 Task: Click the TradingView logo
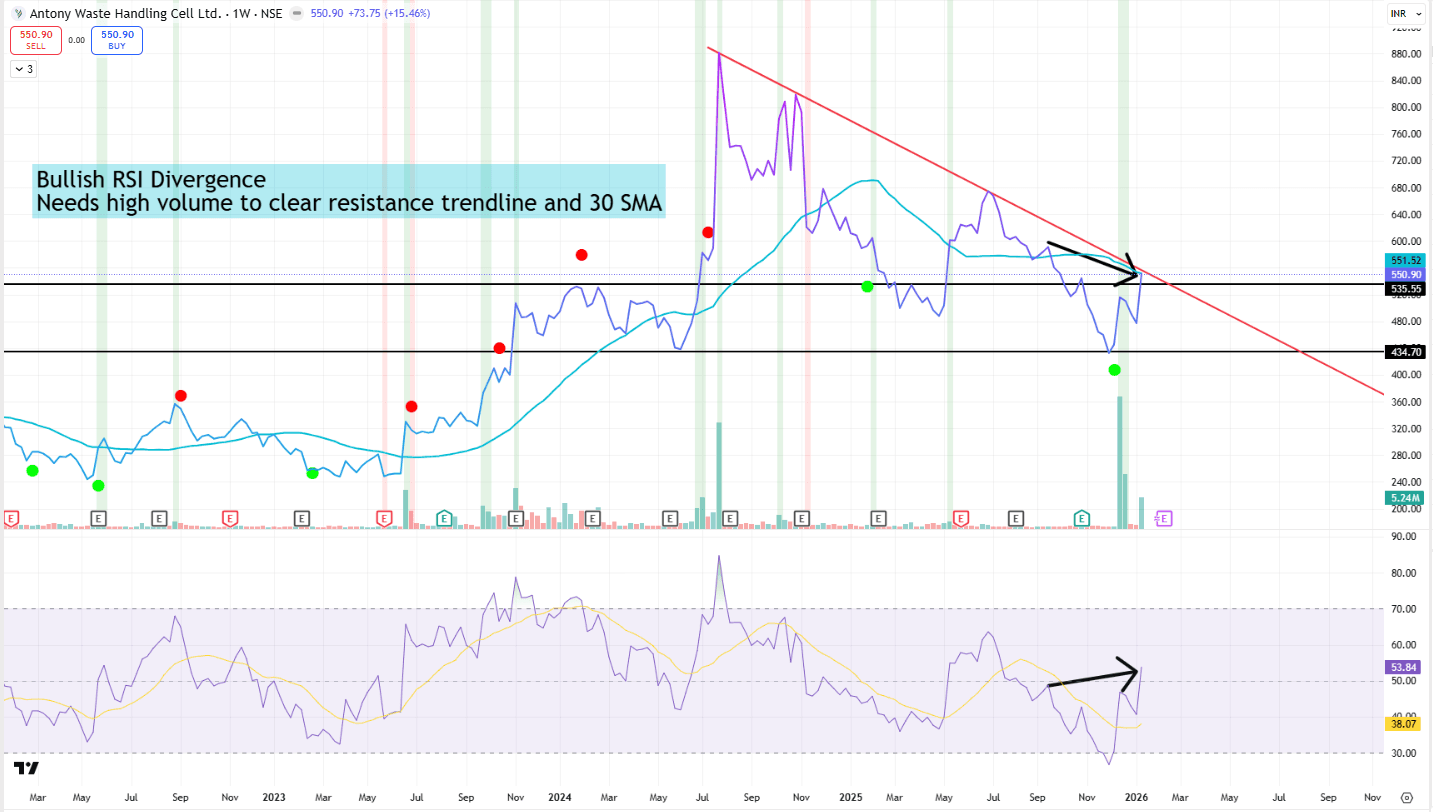click(x=27, y=768)
